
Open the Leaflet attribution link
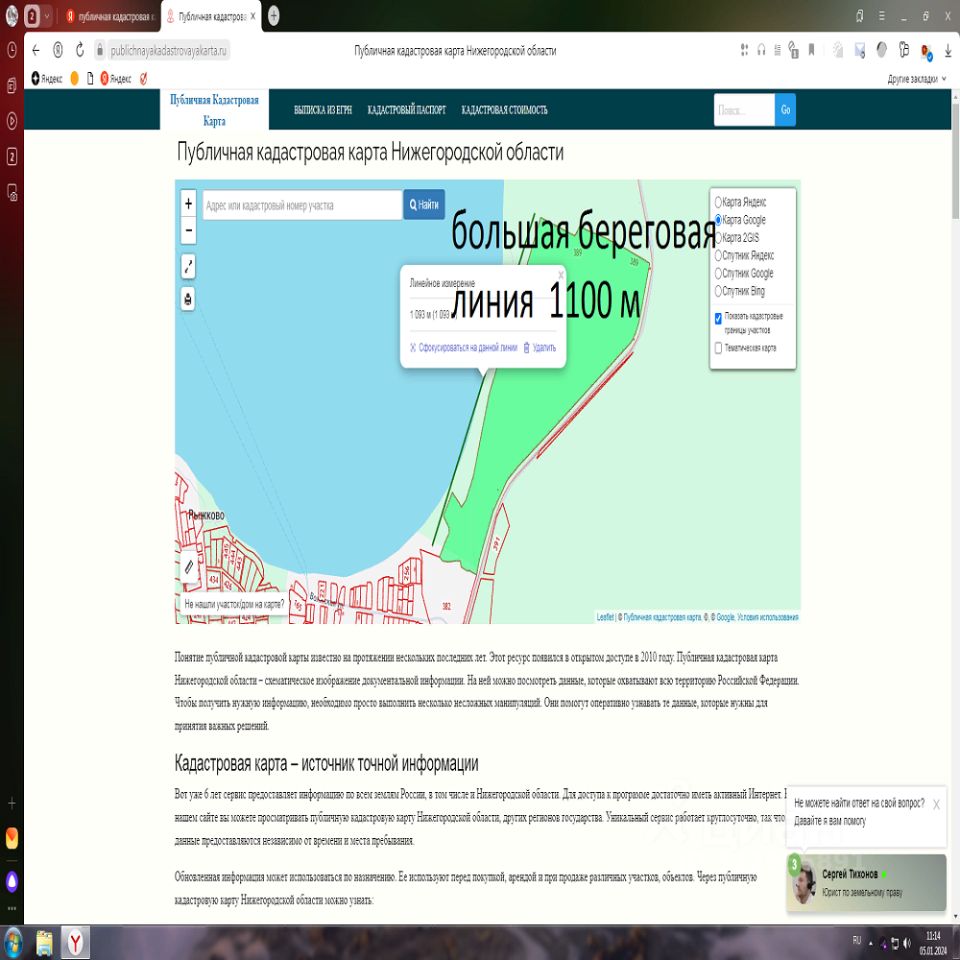point(605,617)
